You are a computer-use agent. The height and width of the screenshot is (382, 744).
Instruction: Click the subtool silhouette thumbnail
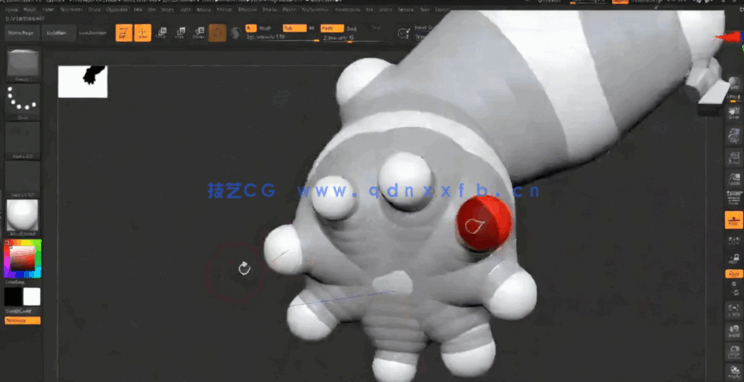pyautogui.click(x=83, y=82)
